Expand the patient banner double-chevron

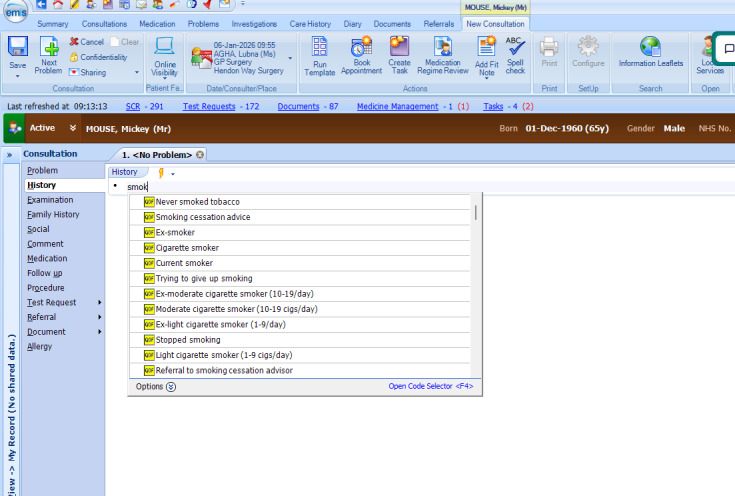click(x=73, y=128)
